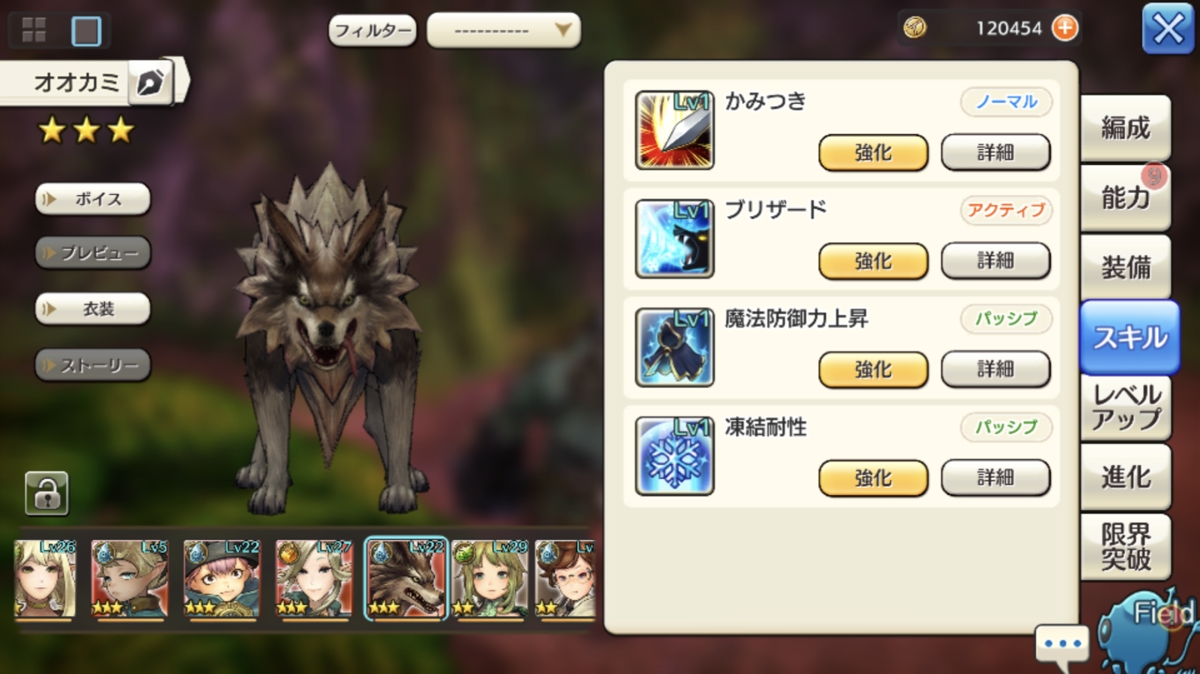Click 詳細 for かみつき skill
1200x674 pixels.
[996, 152]
